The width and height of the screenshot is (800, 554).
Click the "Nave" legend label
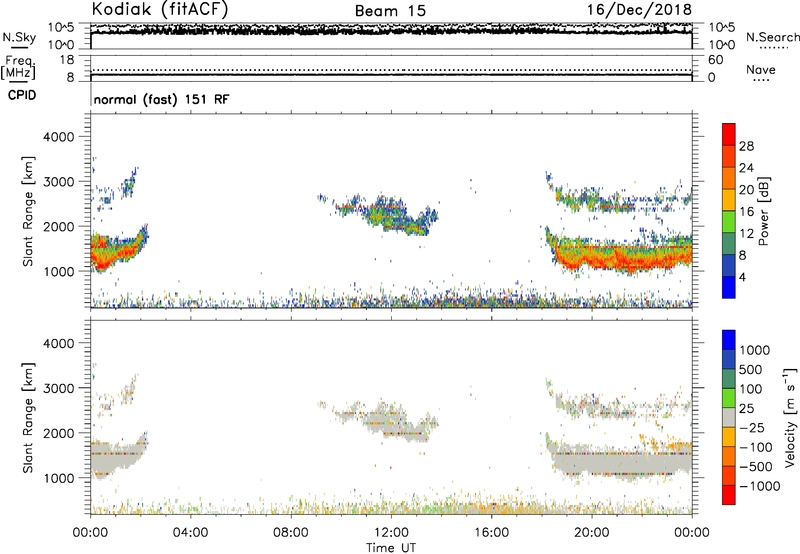click(x=761, y=69)
